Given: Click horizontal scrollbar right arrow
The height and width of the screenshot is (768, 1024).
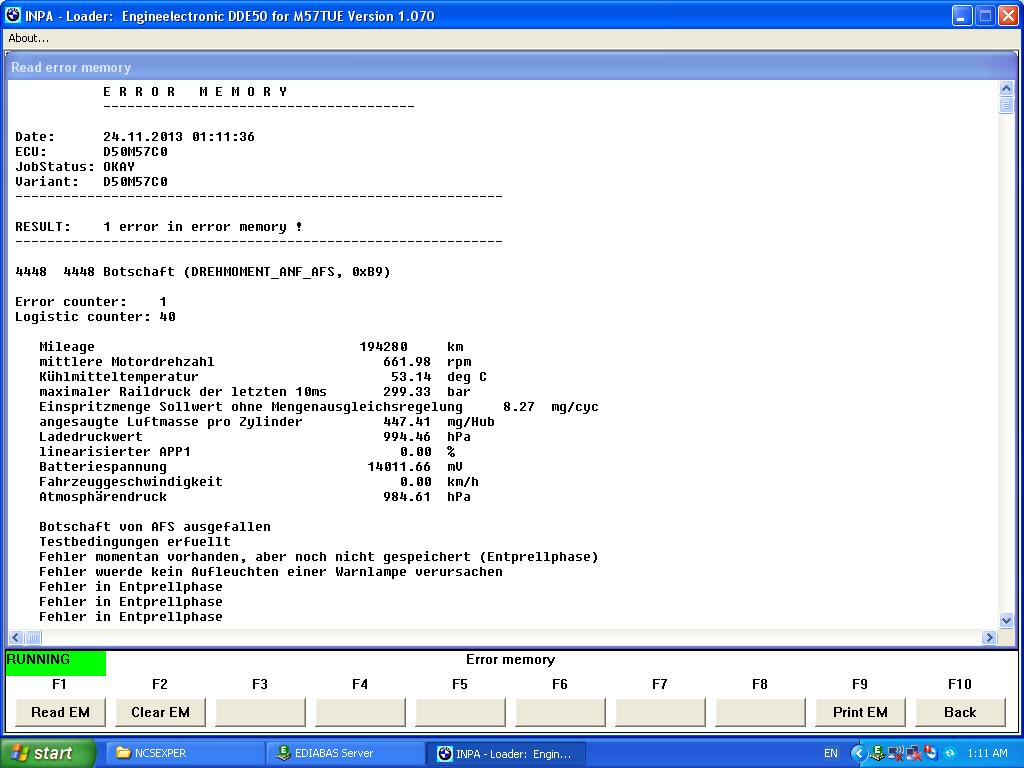Looking at the screenshot, I should click(x=990, y=637).
